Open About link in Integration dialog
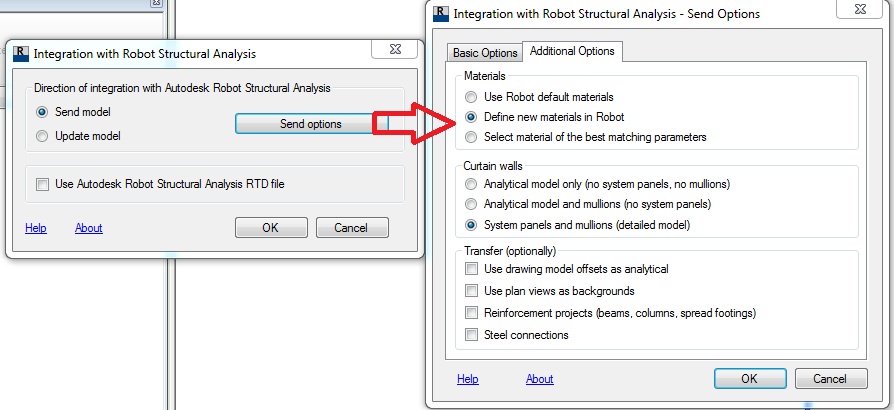This screenshot has width=894, height=410. [88, 228]
